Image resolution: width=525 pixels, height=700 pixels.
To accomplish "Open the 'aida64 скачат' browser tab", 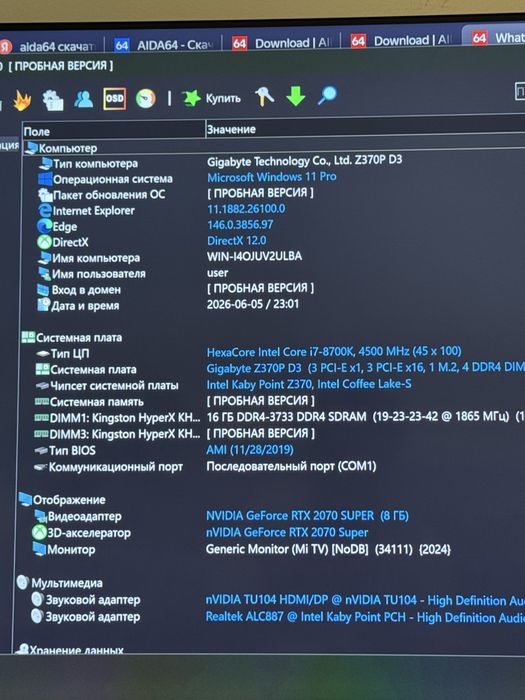I will [x=48, y=46].
